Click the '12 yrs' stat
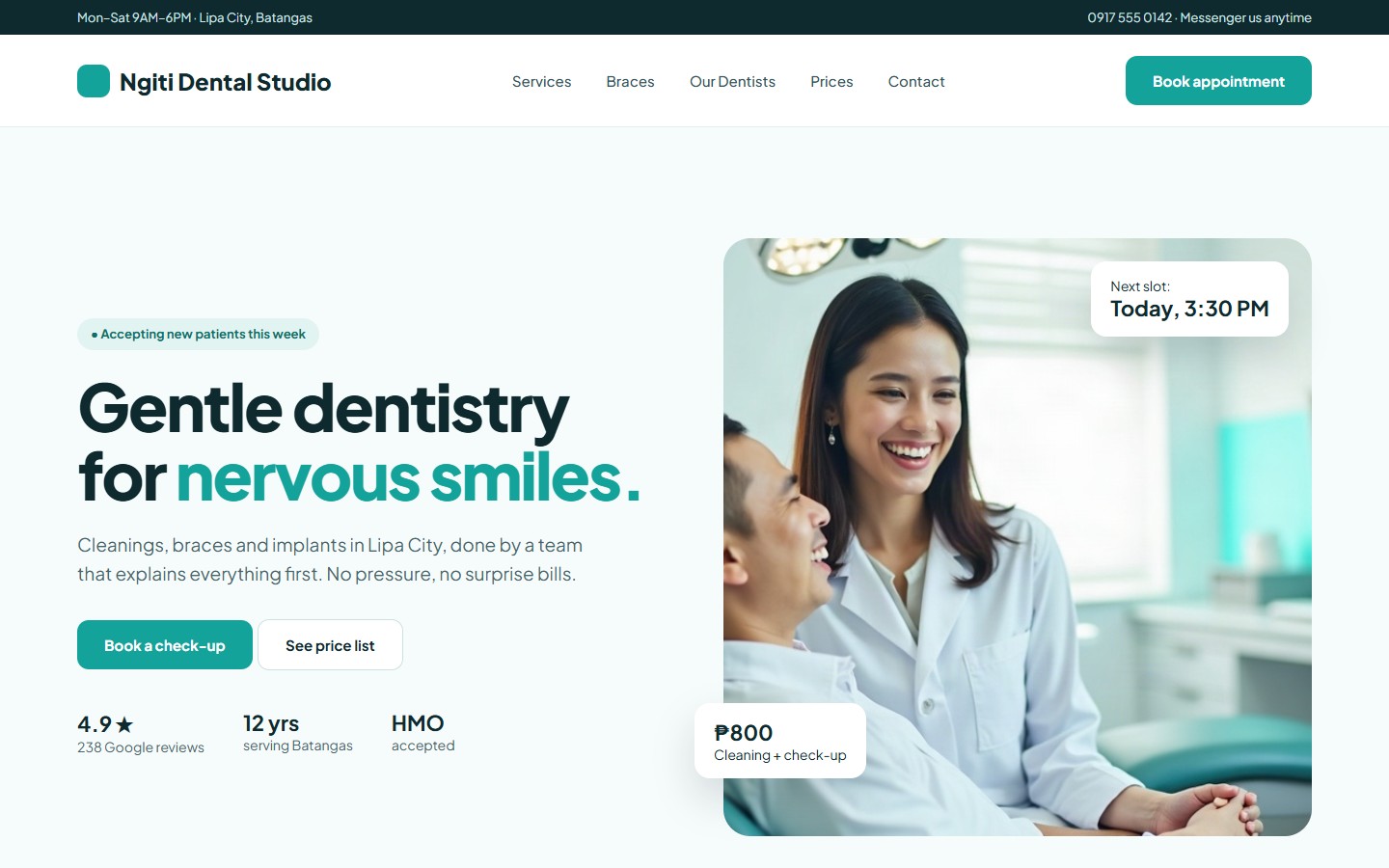Image resolution: width=1389 pixels, height=868 pixels. (x=271, y=723)
